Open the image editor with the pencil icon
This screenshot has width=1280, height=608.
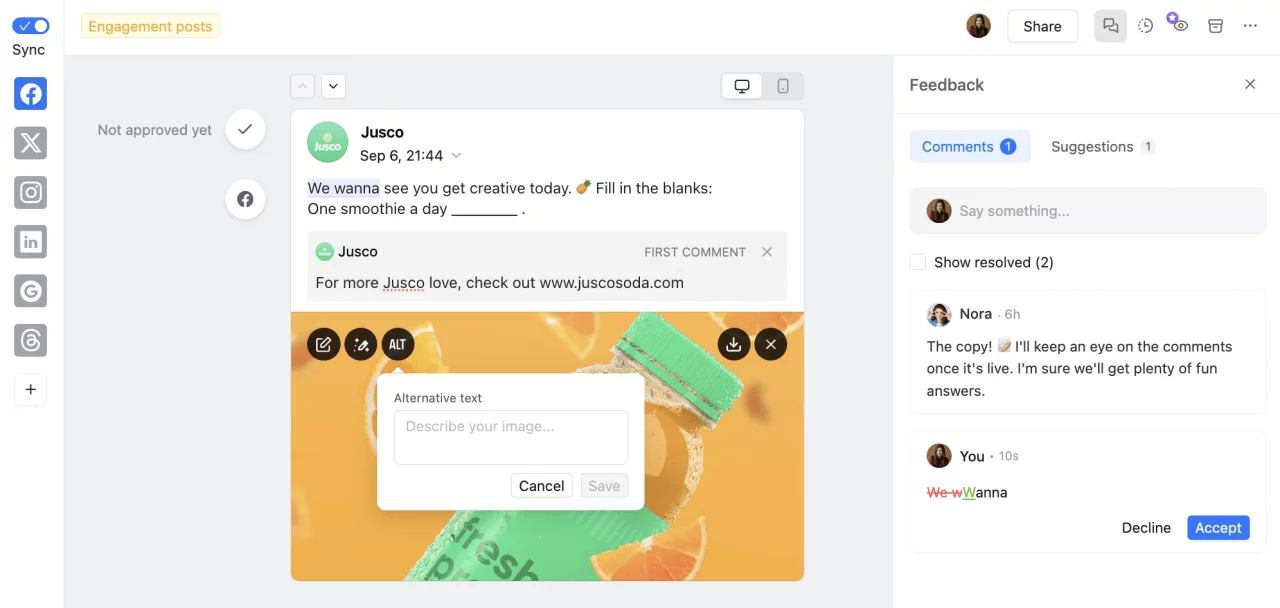tap(323, 344)
